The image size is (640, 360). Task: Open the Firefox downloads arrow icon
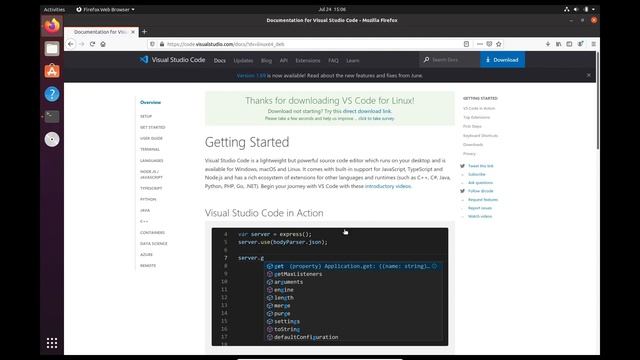coord(548,44)
